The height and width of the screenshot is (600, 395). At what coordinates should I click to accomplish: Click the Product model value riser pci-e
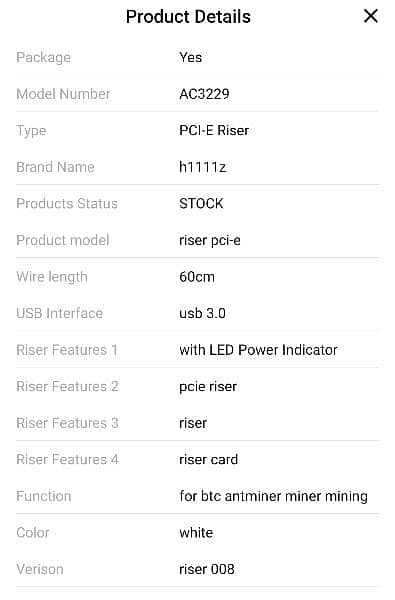click(210, 240)
